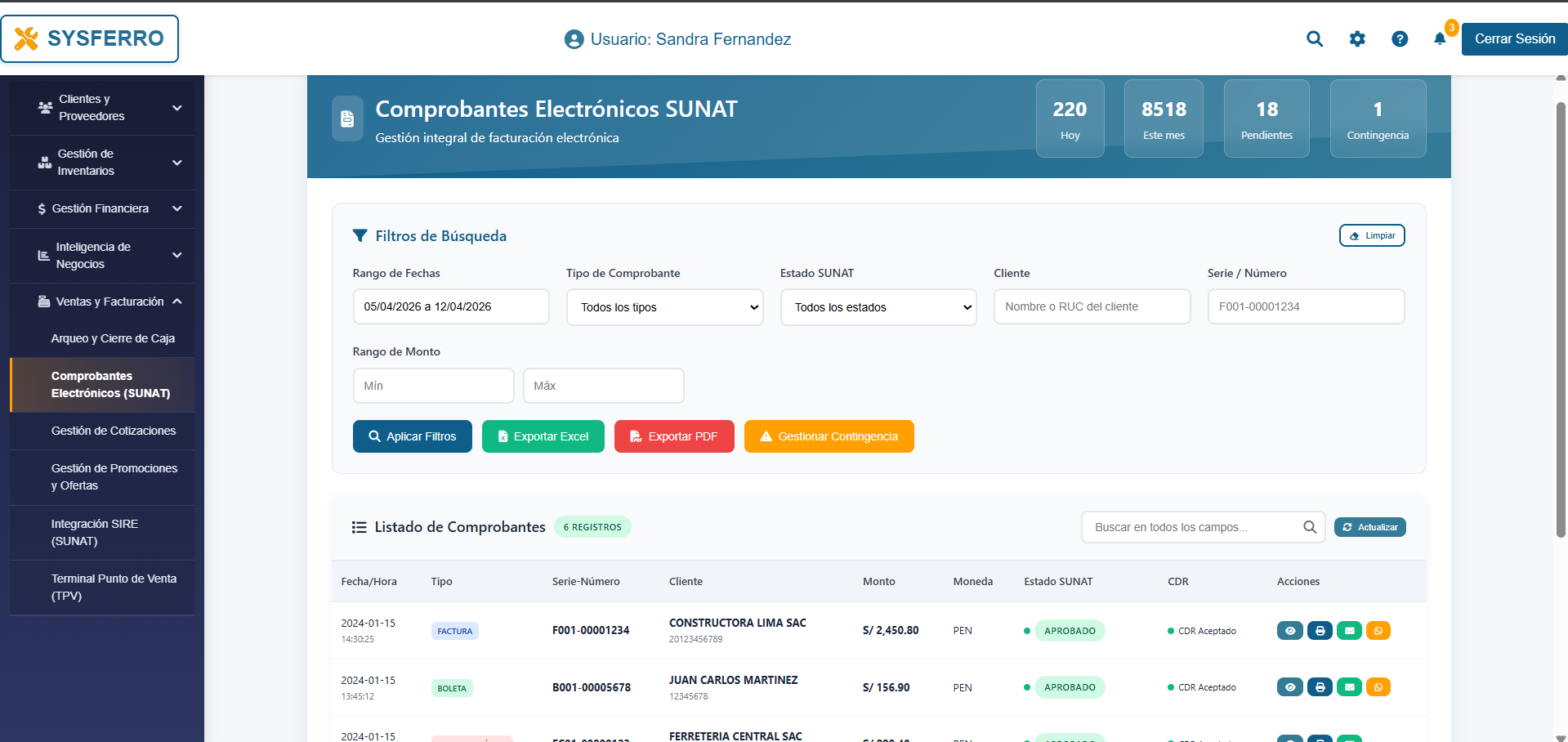Click the user avatar icon beside Sandra Fernandez

point(574,39)
